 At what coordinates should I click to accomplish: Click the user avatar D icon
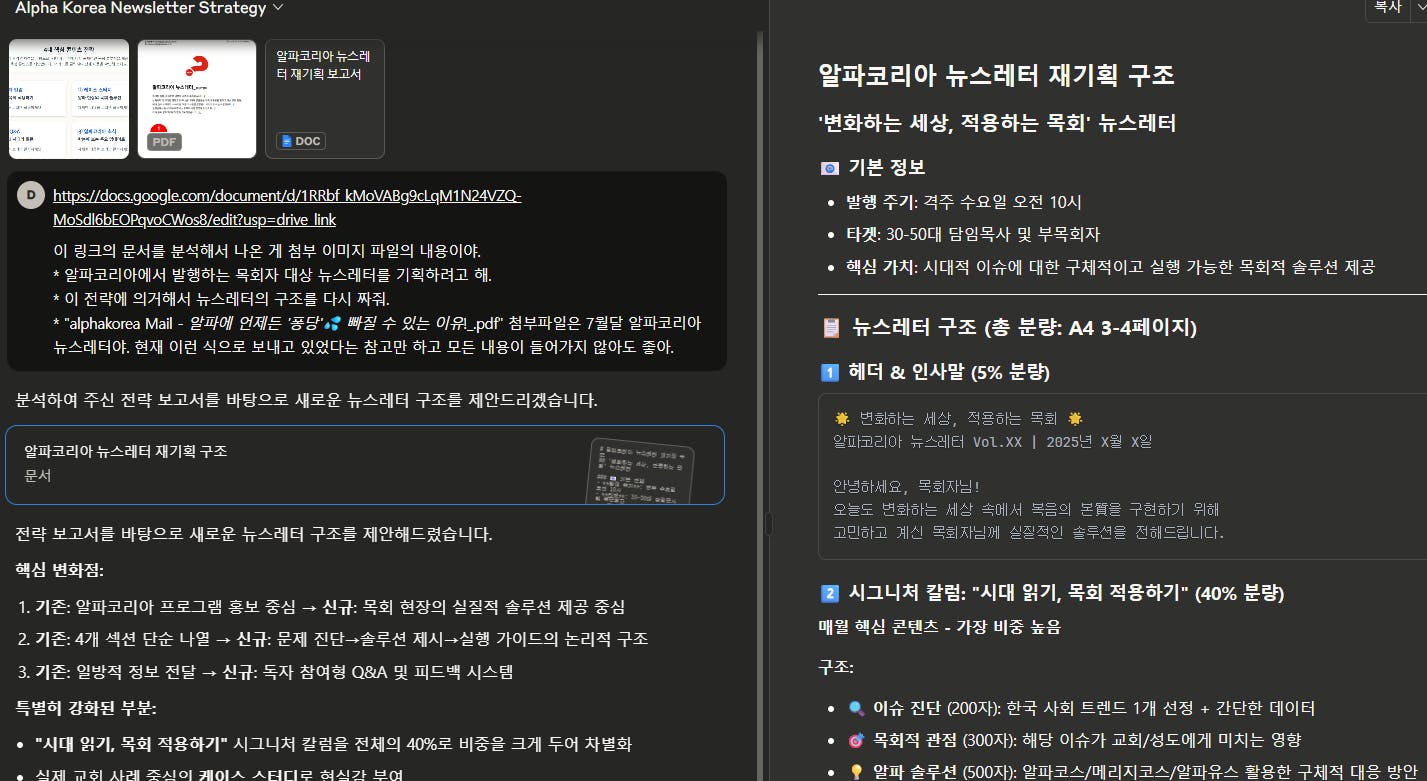pyautogui.click(x=31, y=196)
